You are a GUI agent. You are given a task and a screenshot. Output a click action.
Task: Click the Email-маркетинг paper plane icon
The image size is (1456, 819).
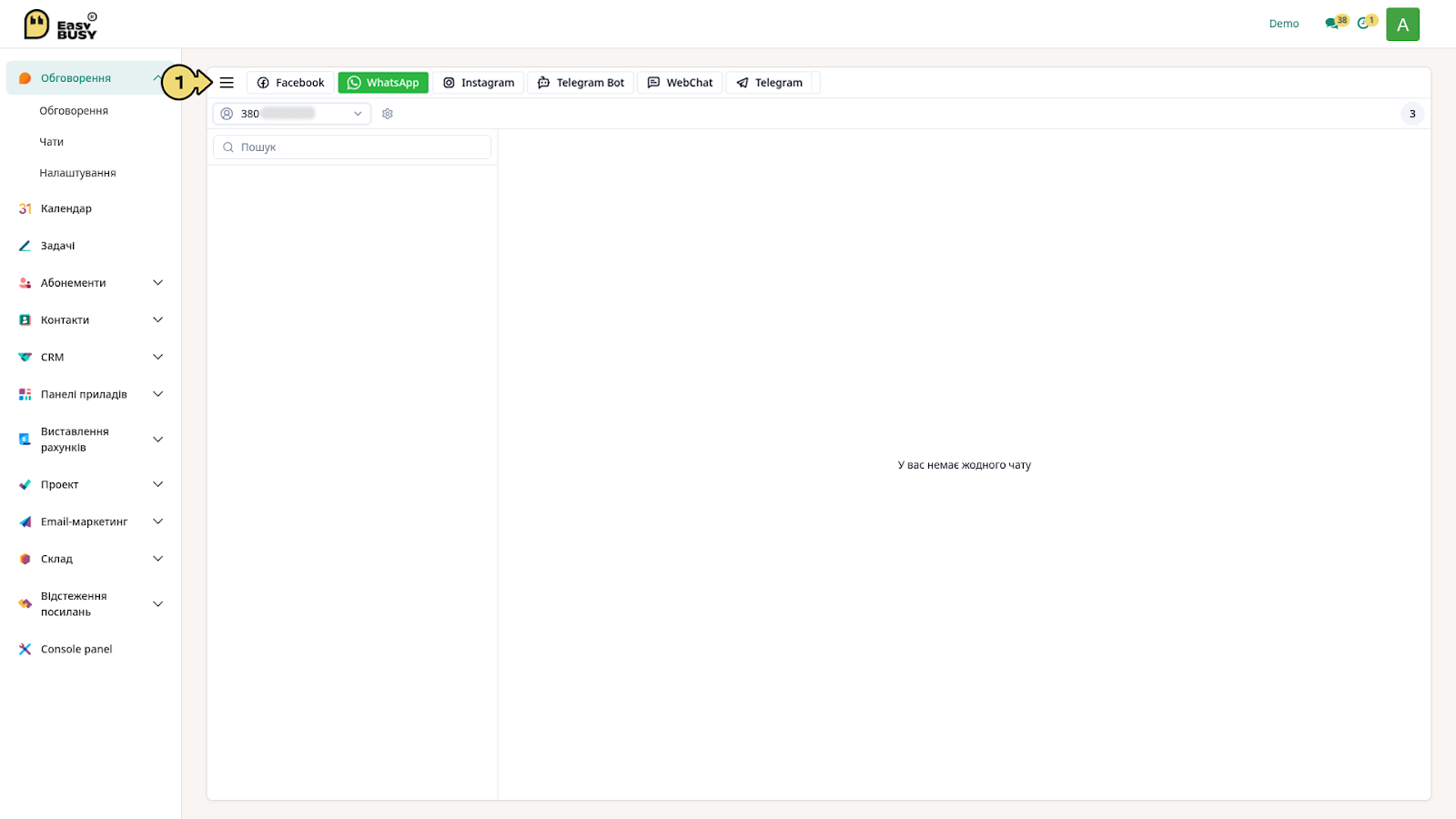pos(25,521)
